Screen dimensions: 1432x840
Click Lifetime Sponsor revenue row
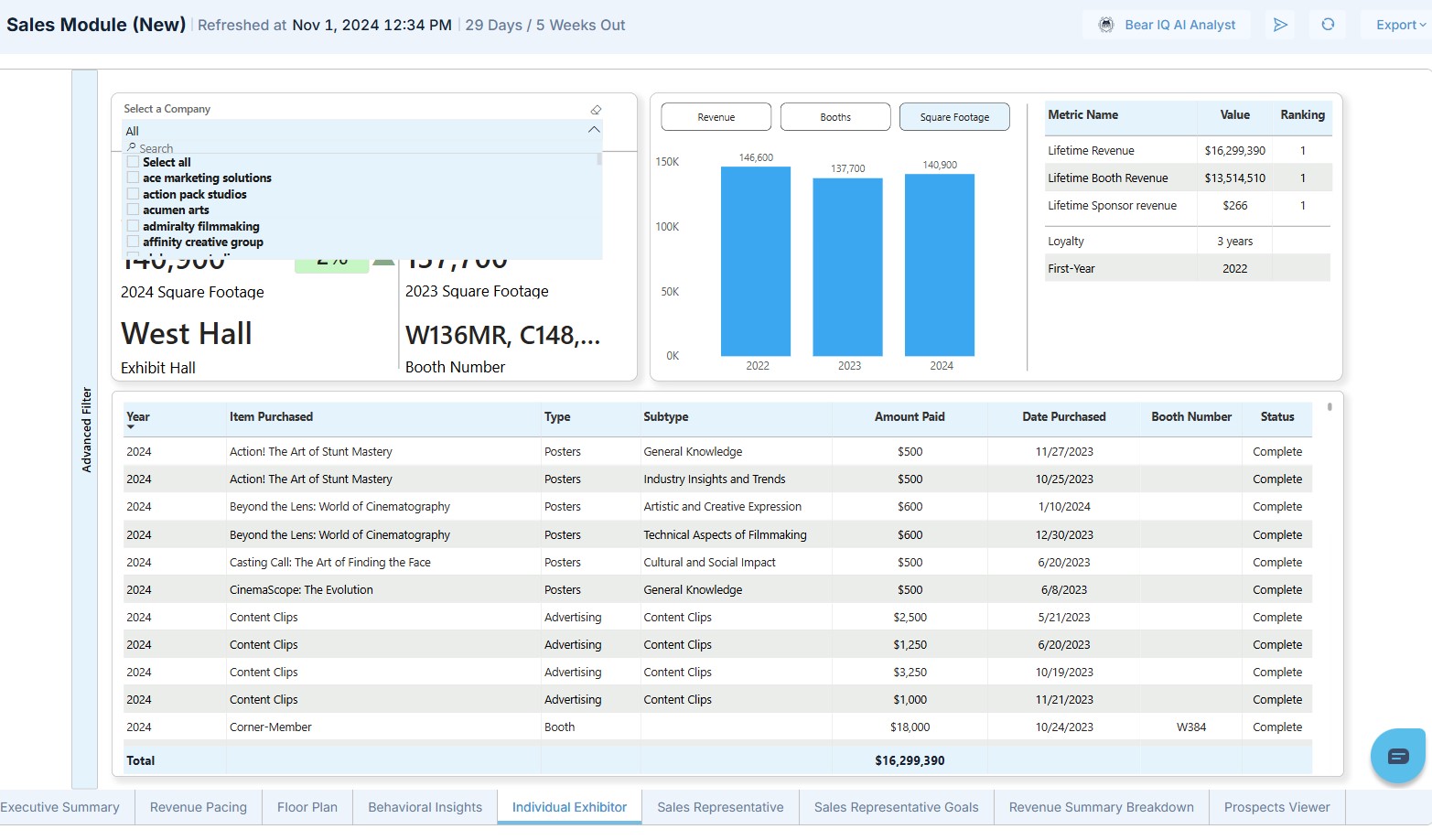[1188, 206]
